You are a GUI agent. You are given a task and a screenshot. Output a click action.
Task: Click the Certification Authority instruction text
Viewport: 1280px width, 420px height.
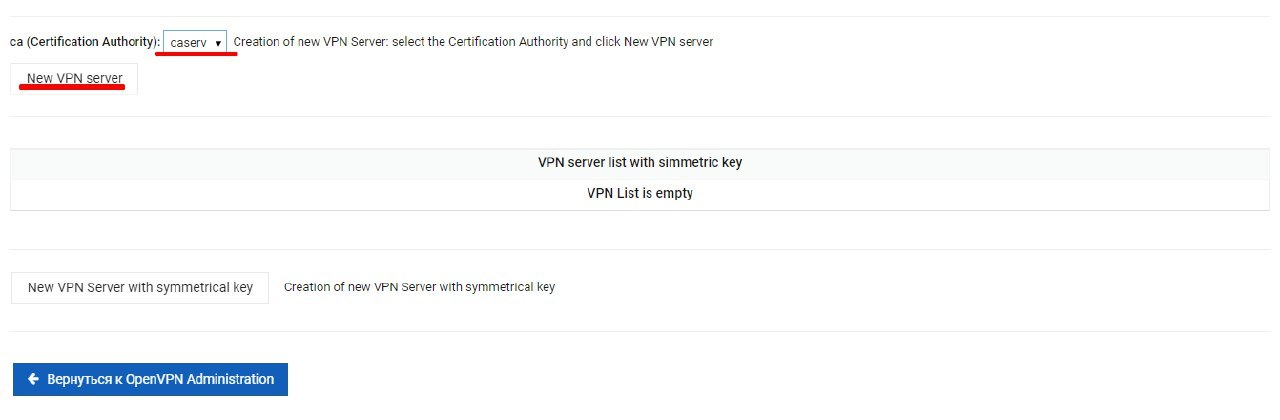(473, 43)
